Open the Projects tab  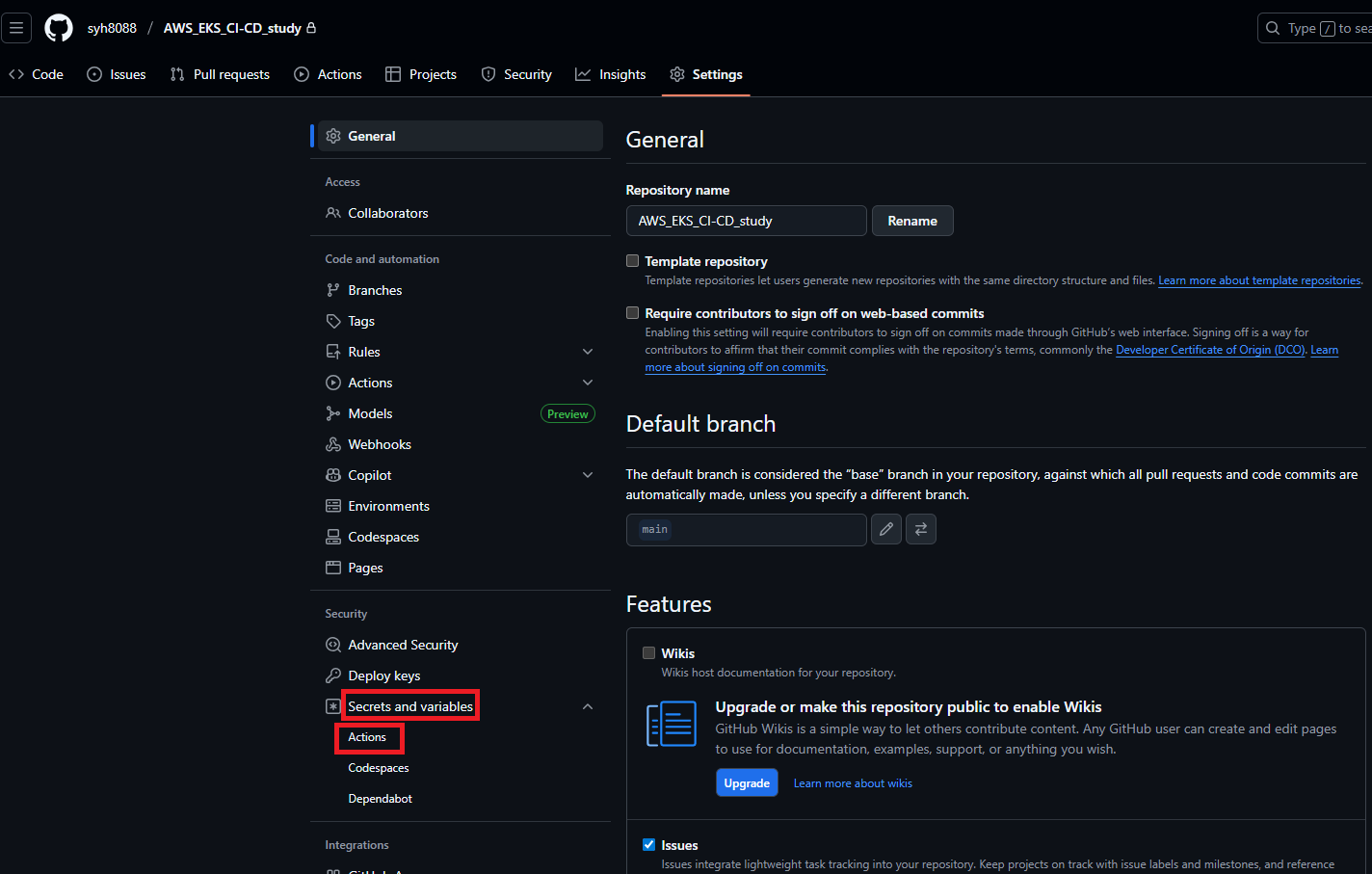pos(421,74)
